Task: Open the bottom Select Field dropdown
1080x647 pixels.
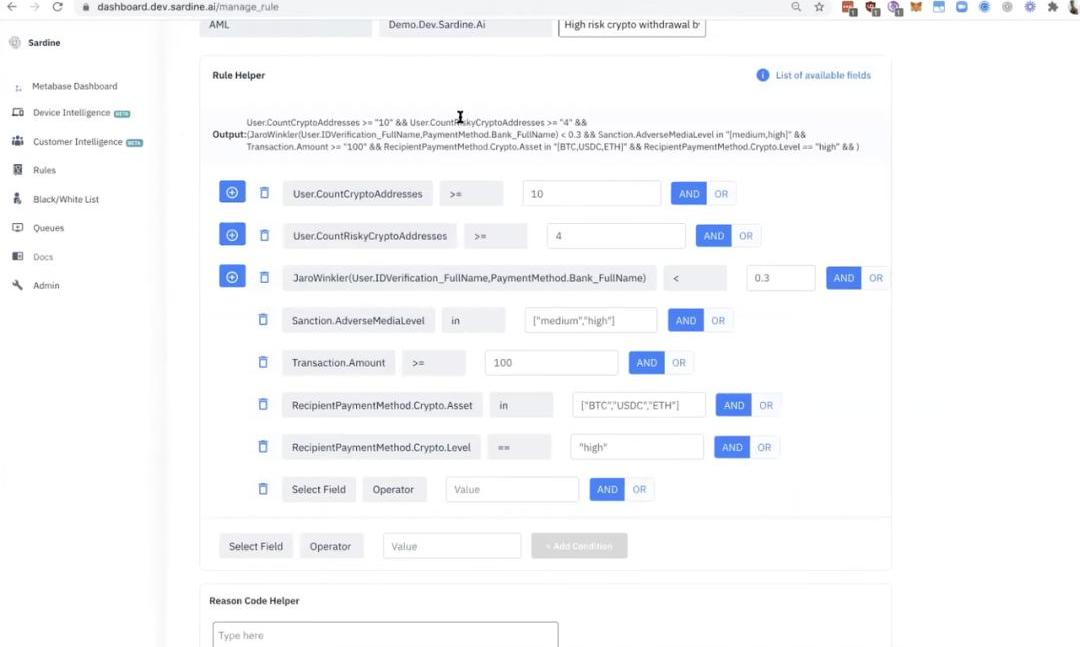Action: [256, 546]
